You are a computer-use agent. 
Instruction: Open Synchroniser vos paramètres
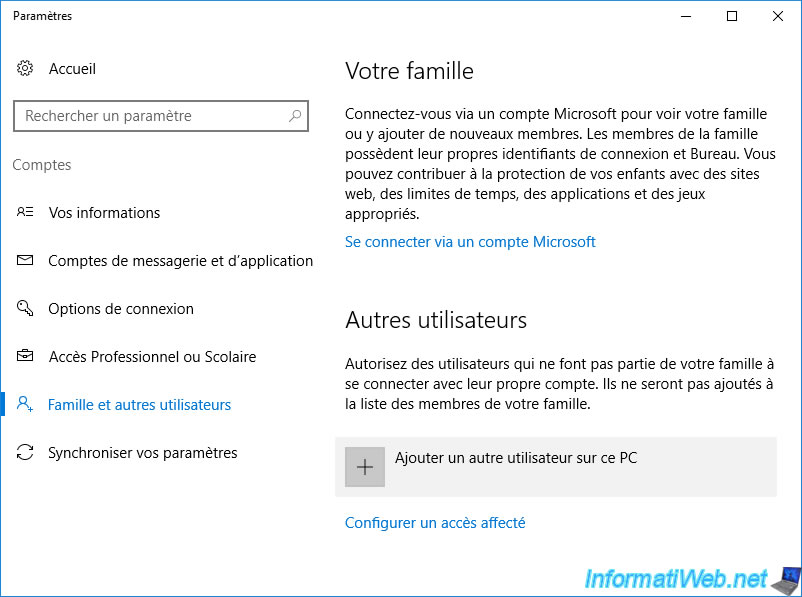click(x=143, y=453)
